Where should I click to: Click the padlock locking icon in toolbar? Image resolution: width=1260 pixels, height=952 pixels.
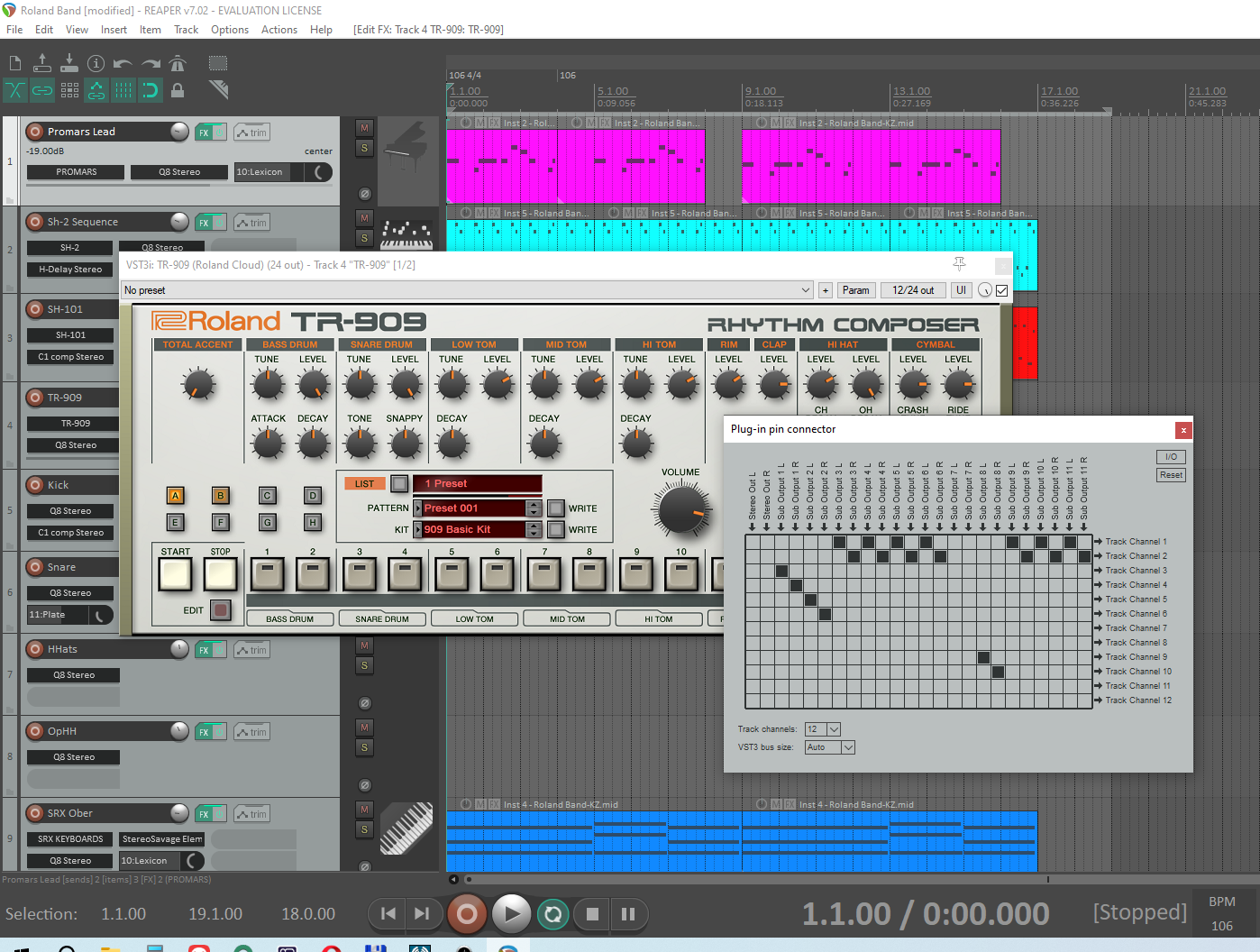tap(178, 90)
